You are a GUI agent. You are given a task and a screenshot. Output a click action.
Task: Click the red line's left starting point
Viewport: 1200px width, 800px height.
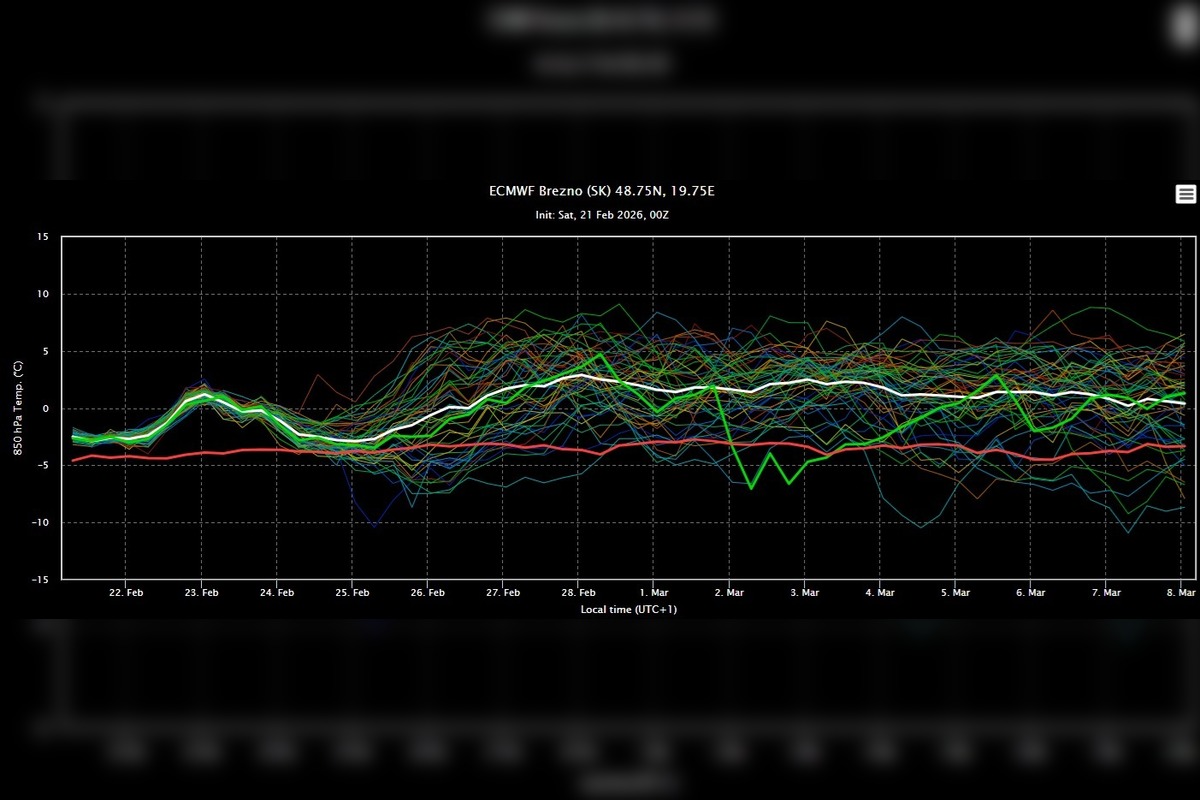click(x=73, y=460)
